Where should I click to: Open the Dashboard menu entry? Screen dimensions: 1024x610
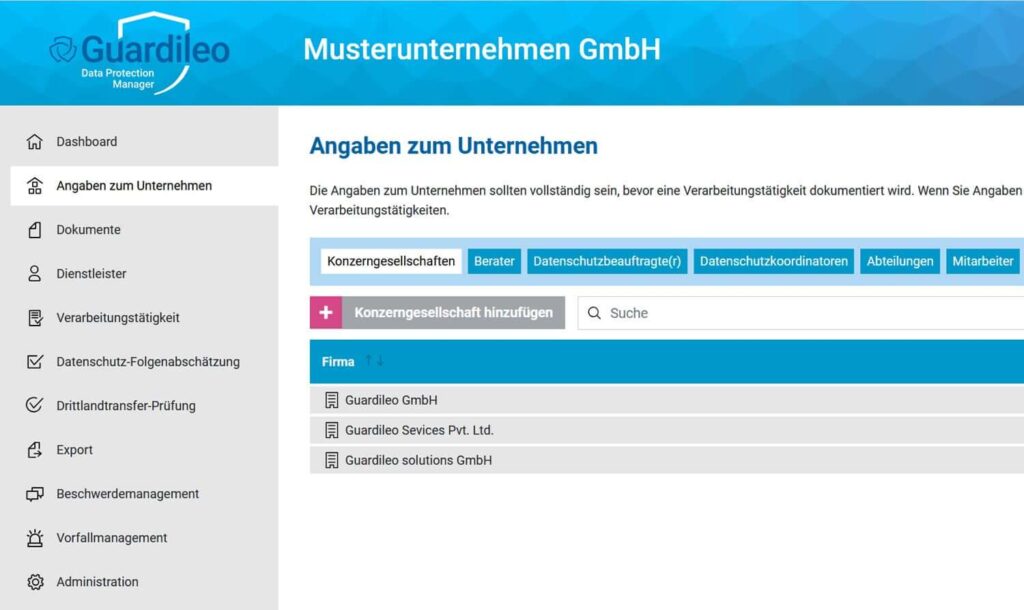click(x=86, y=142)
